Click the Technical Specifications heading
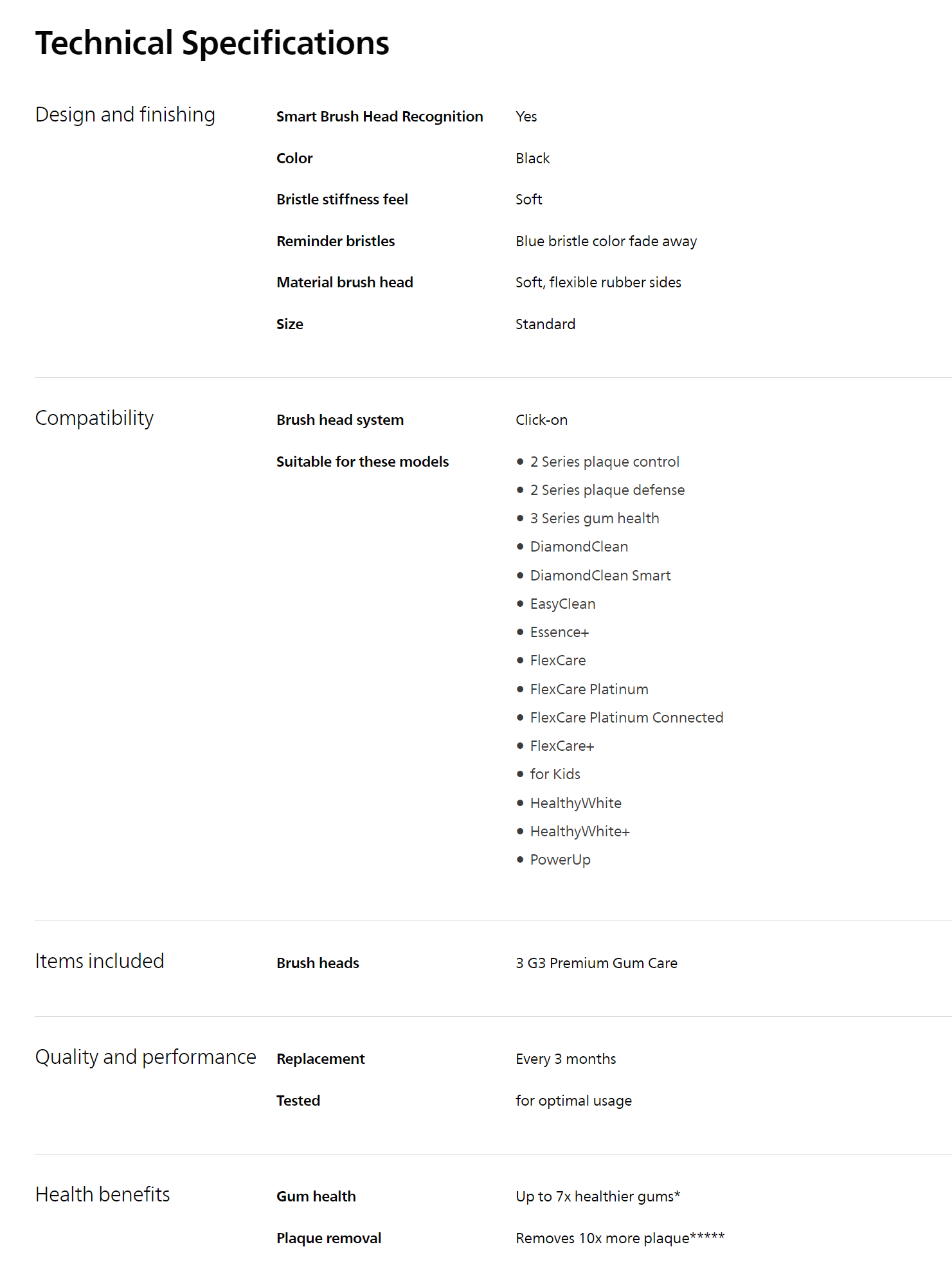952x1276 pixels. [212, 44]
